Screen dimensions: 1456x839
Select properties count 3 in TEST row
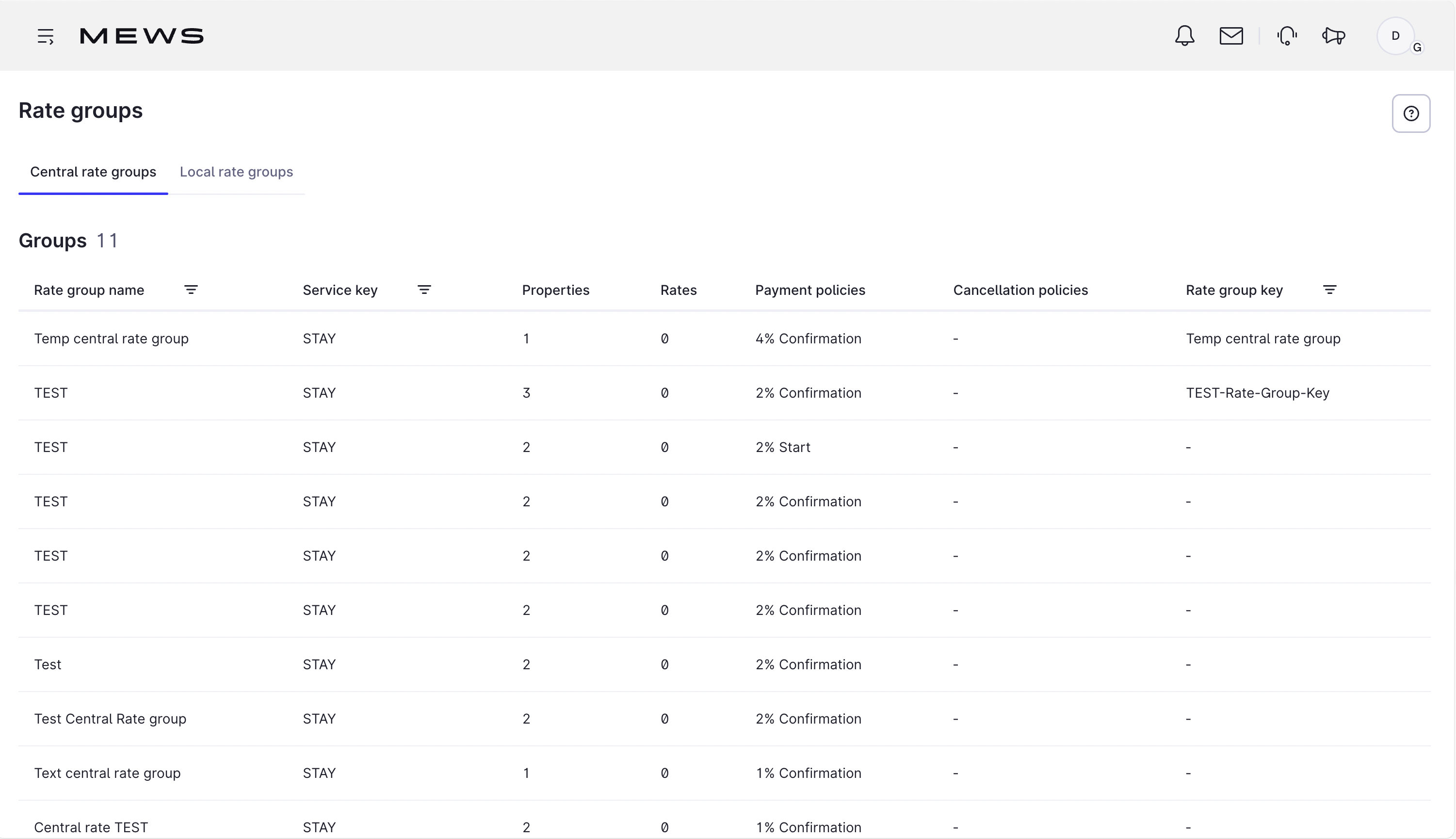pos(526,393)
